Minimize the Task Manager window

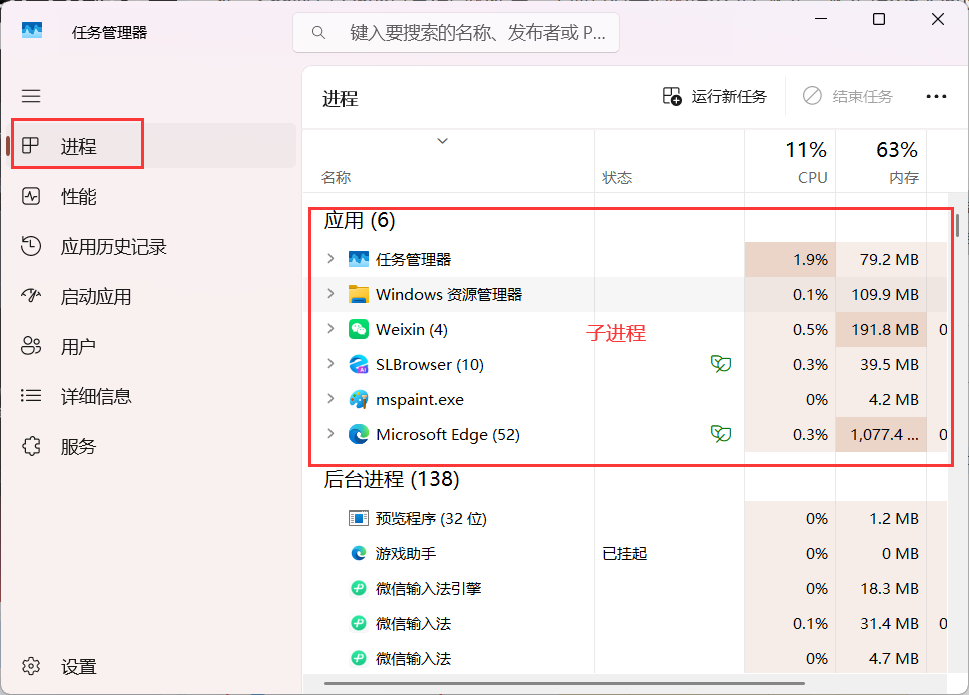821,19
